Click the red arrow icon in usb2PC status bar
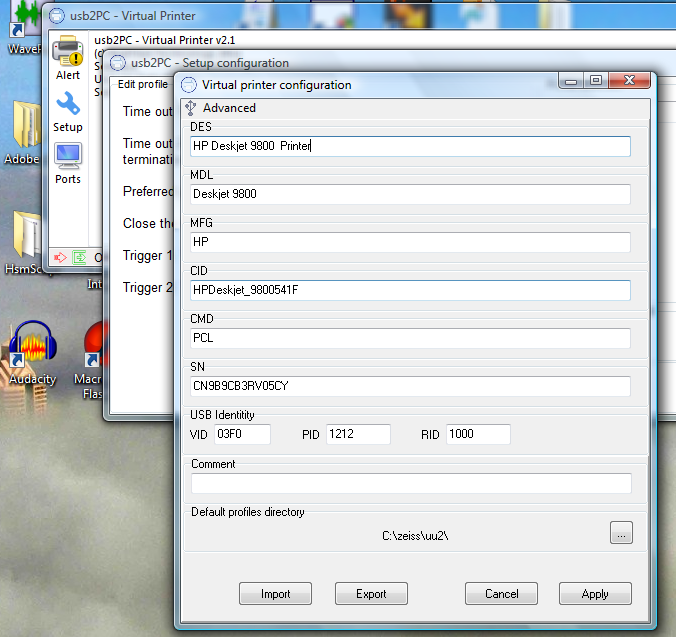The width and height of the screenshot is (676, 637). [60, 258]
